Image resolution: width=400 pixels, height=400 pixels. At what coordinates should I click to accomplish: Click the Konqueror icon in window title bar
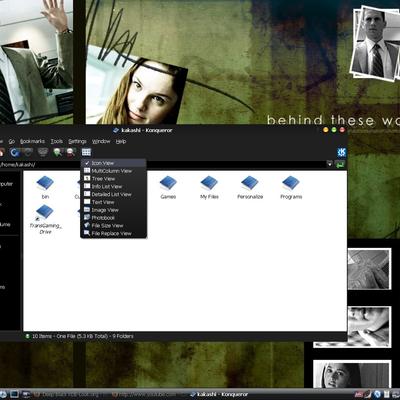pyautogui.click(x=116, y=130)
